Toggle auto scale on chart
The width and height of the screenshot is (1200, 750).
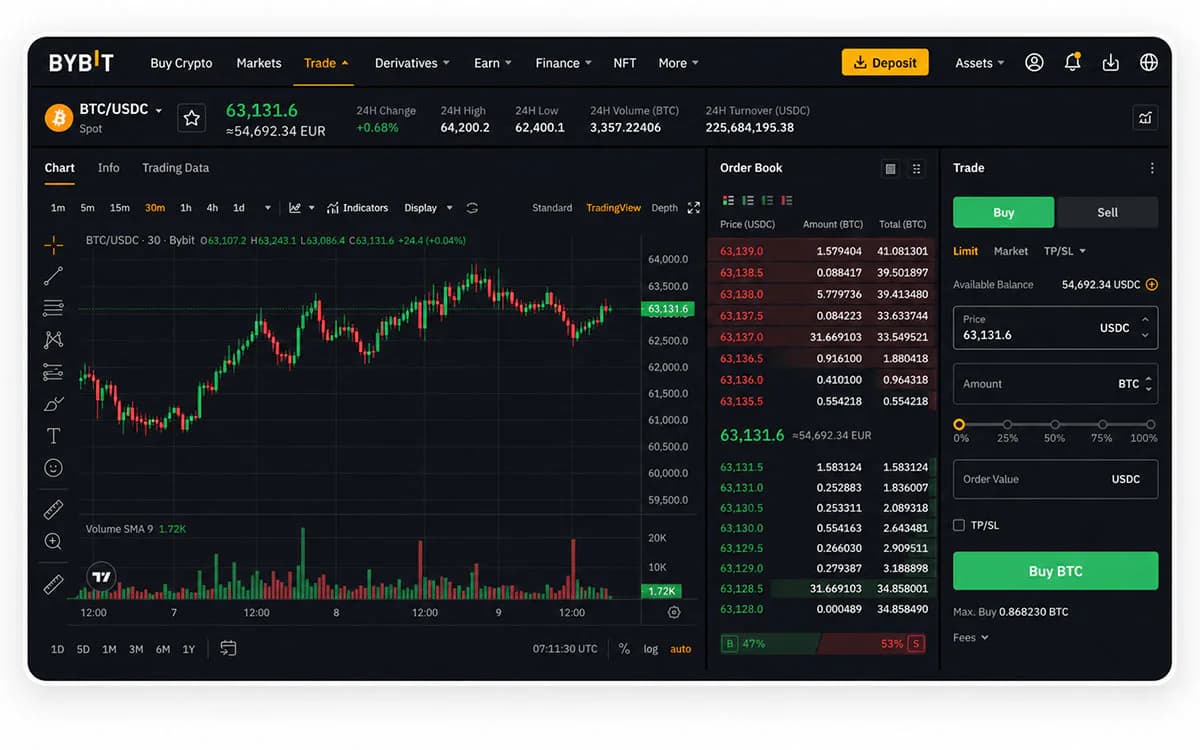click(x=681, y=649)
